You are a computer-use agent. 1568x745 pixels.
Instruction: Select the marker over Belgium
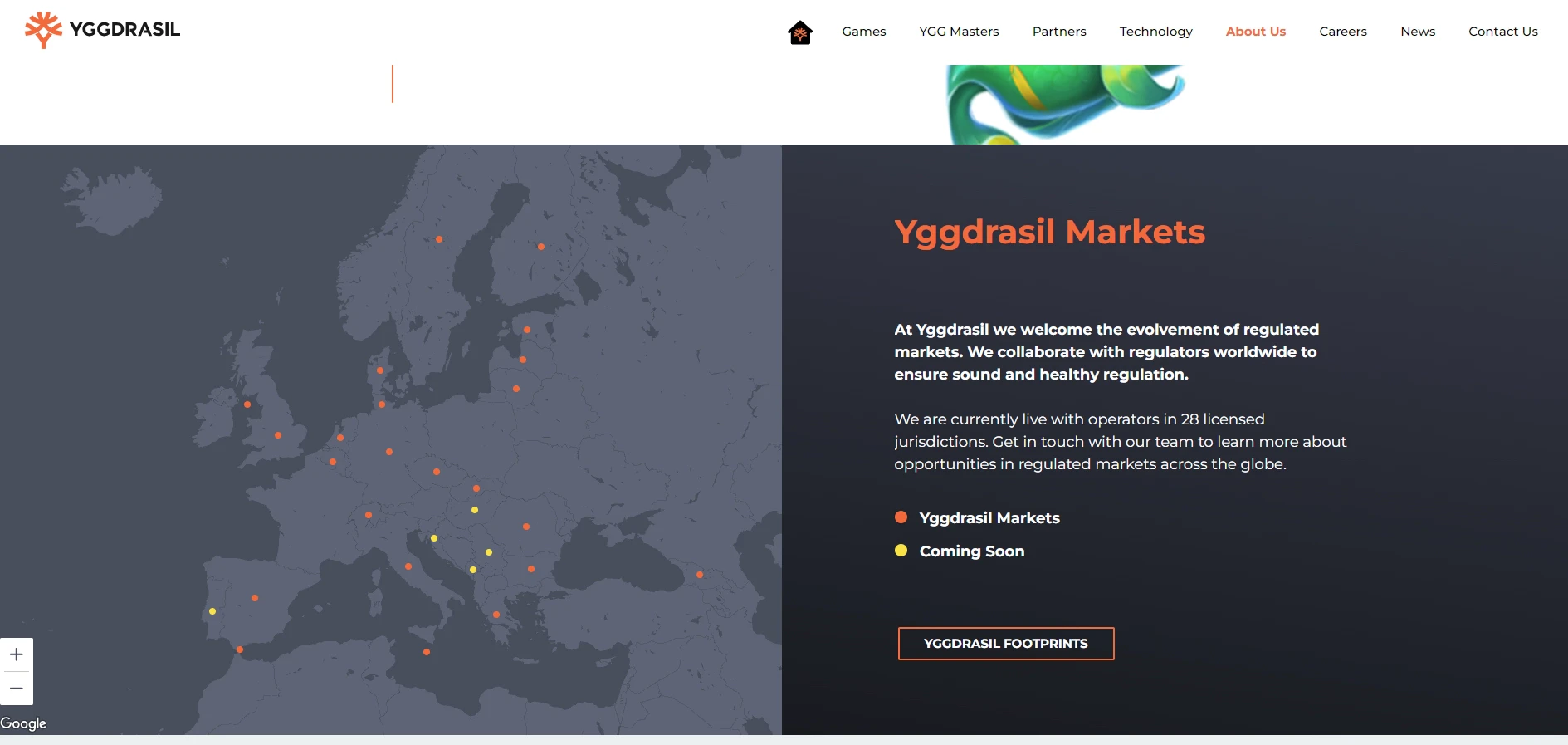click(333, 462)
